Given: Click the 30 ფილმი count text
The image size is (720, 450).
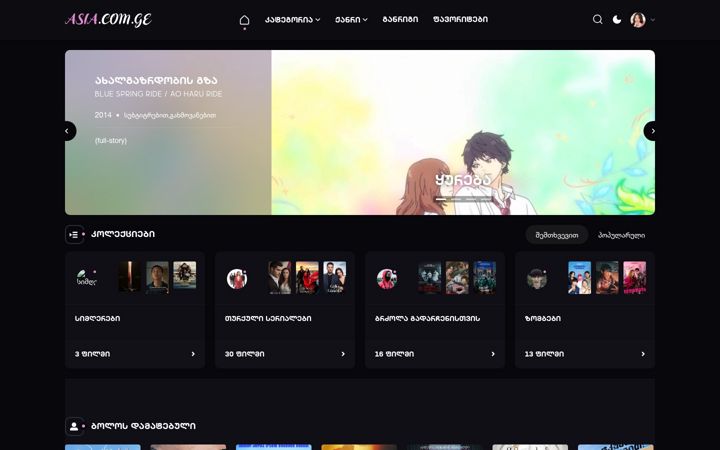Looking at the screenshot, I should [x=244, y=354].
